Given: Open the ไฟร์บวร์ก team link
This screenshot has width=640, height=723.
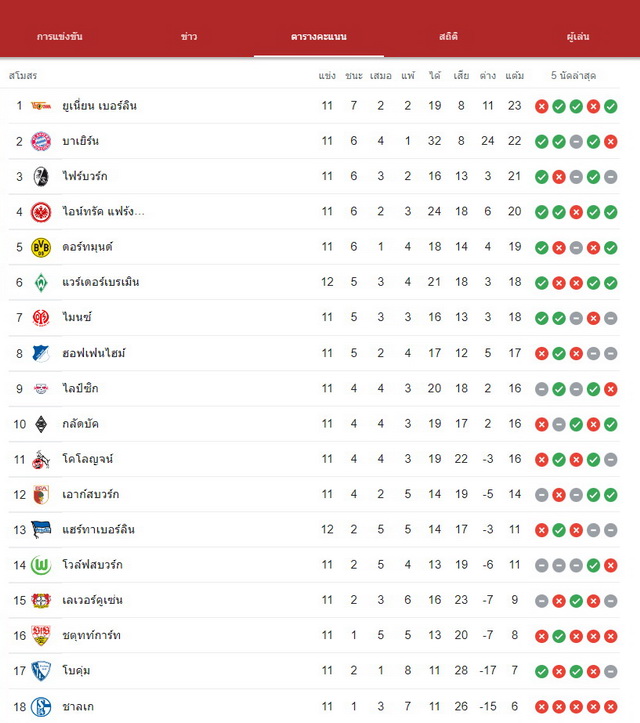Looking at the screenshot, I should click(85, 176).
